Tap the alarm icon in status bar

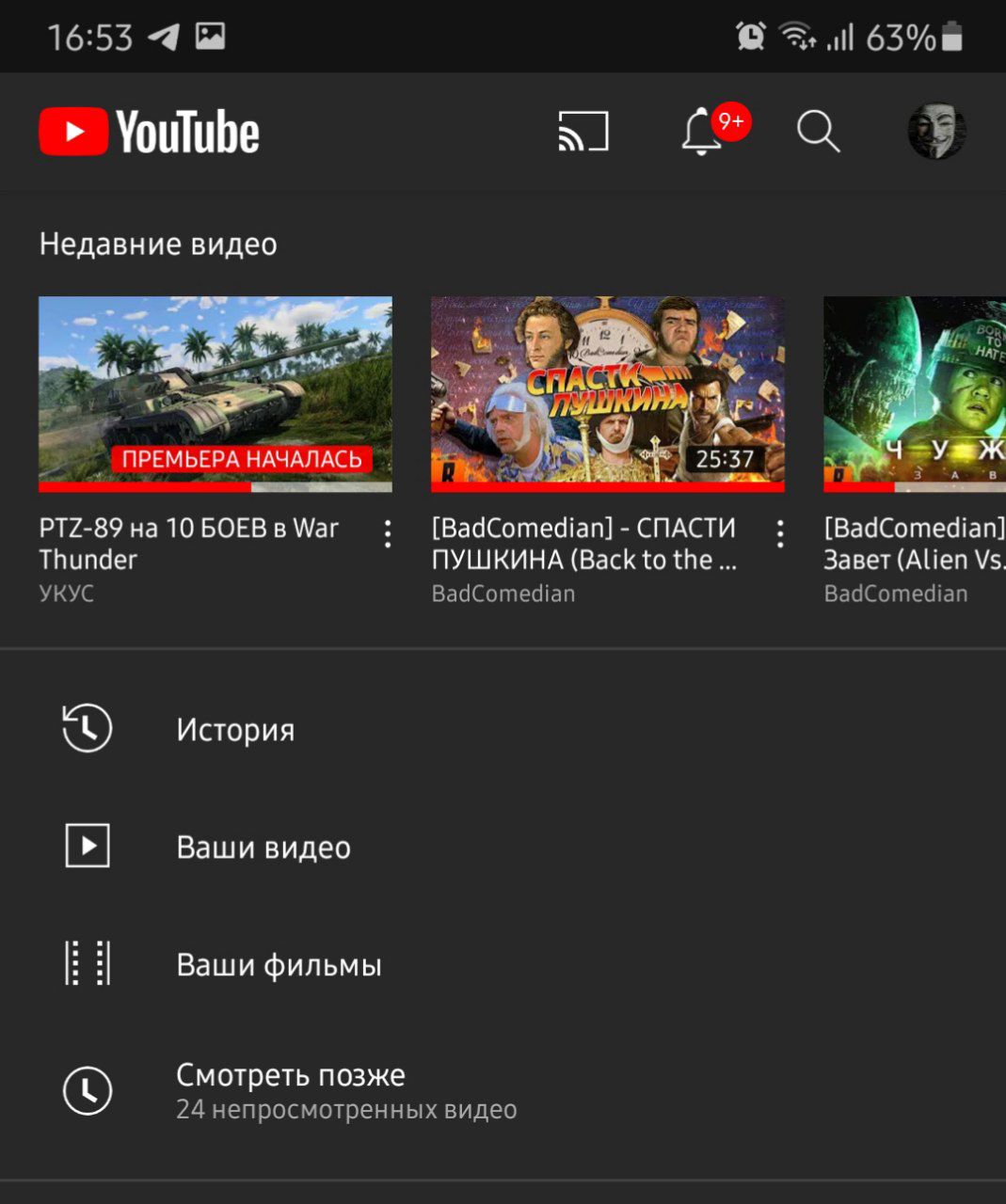pyautogui.click(x=751, y=37)
